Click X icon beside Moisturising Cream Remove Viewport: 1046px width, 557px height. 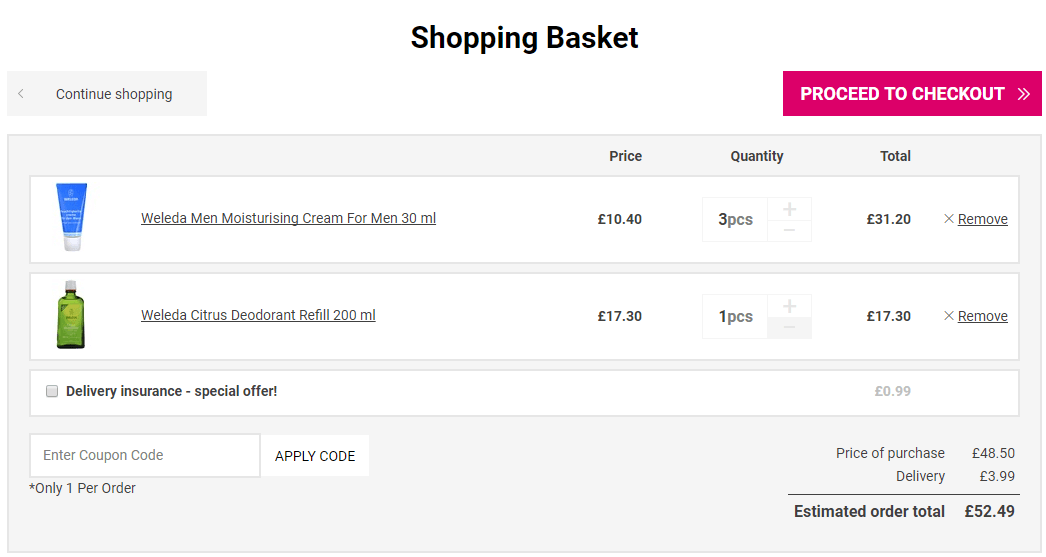click(949, 219)
